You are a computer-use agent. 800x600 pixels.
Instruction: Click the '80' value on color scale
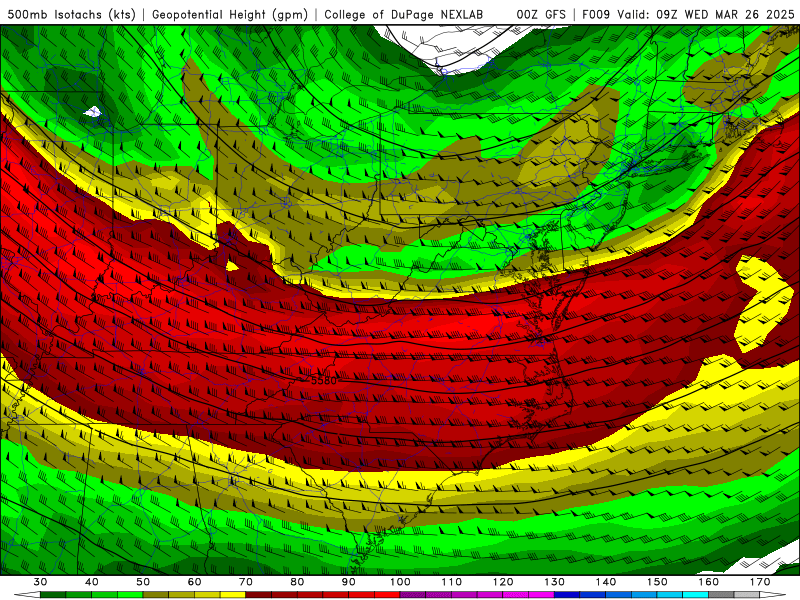pos(297,582)
